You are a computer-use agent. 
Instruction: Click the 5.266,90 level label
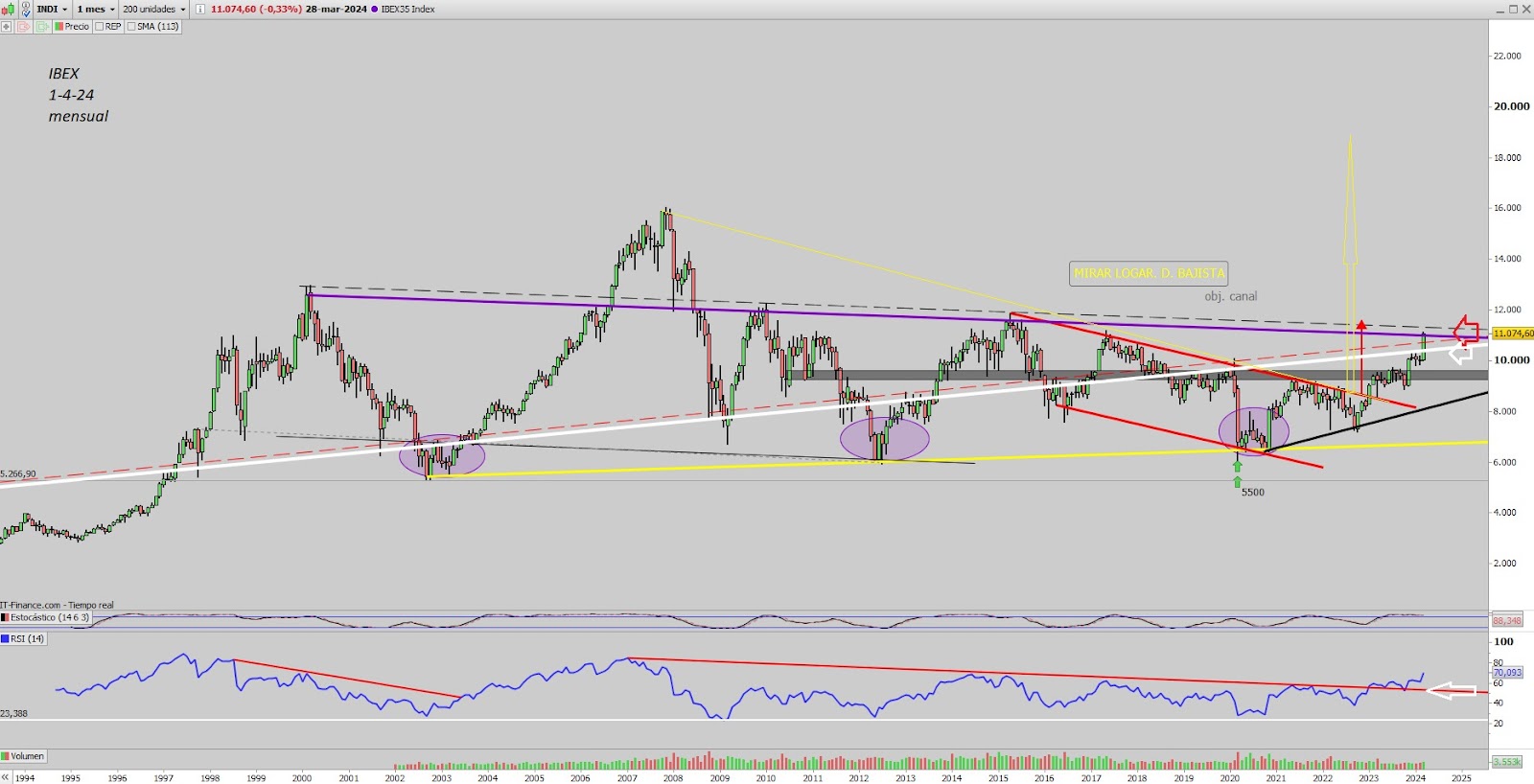point(18,474)
